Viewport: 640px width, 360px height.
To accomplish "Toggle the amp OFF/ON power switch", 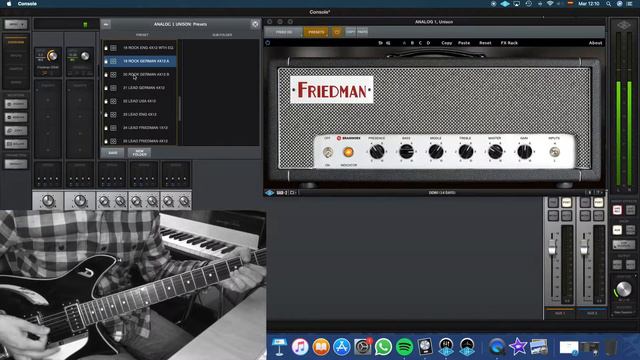I will click(328, 152).
